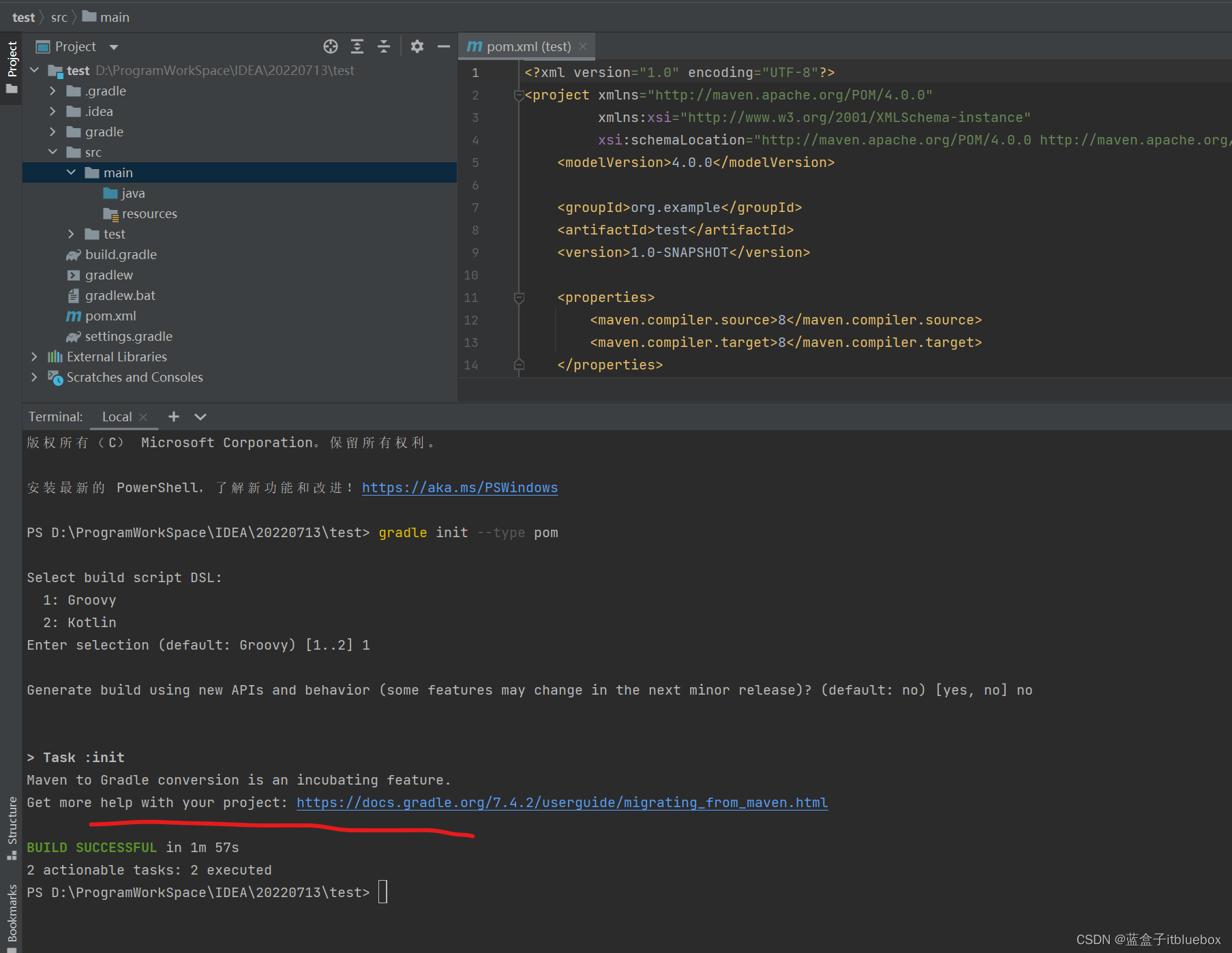Click the Maven icon in pom.xml tab

(x=475, y=46)
